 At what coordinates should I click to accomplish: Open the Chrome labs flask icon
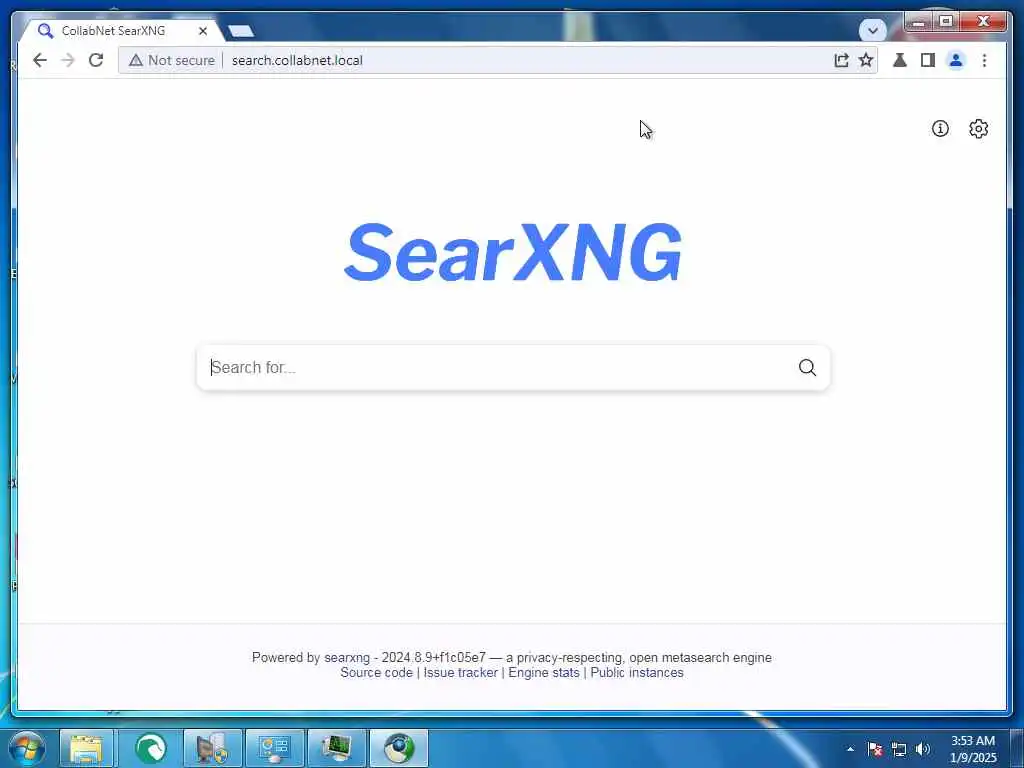900,60
